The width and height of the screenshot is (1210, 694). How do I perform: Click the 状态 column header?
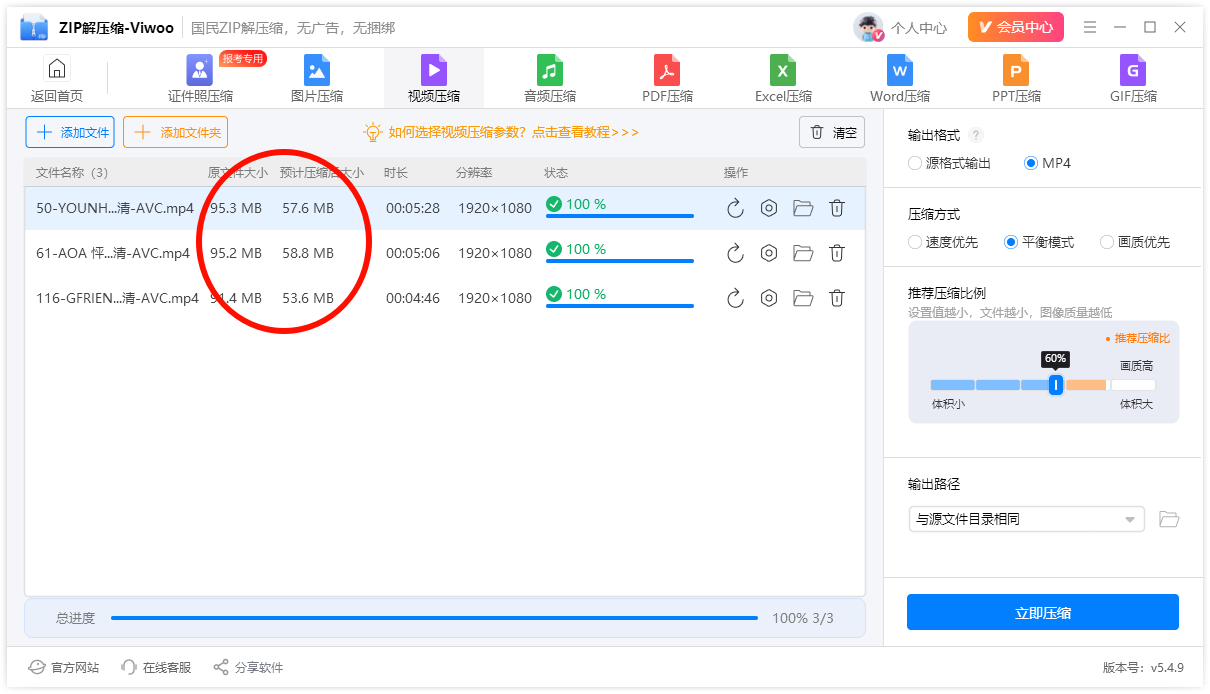coord(556,173)
